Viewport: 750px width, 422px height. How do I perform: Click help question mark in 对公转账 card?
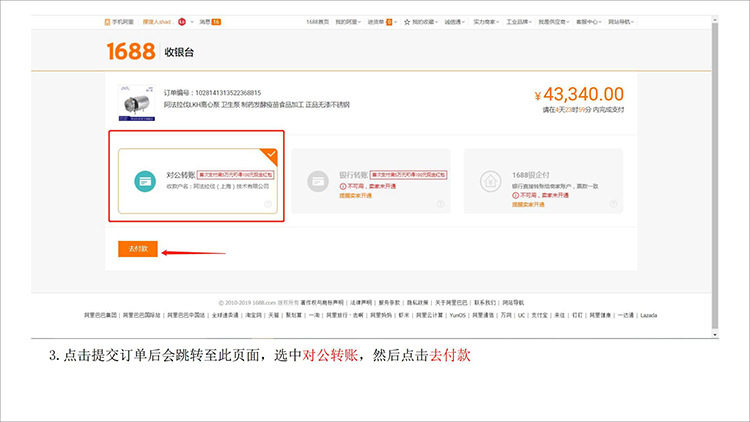pyautogui.click(x=268, y=204)
